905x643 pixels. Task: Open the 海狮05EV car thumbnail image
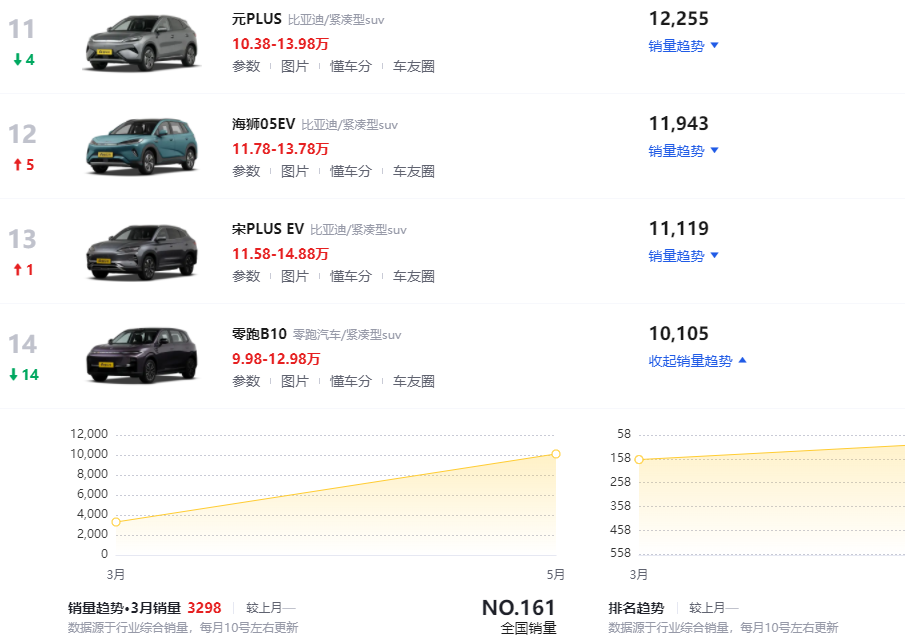[142, 148]
